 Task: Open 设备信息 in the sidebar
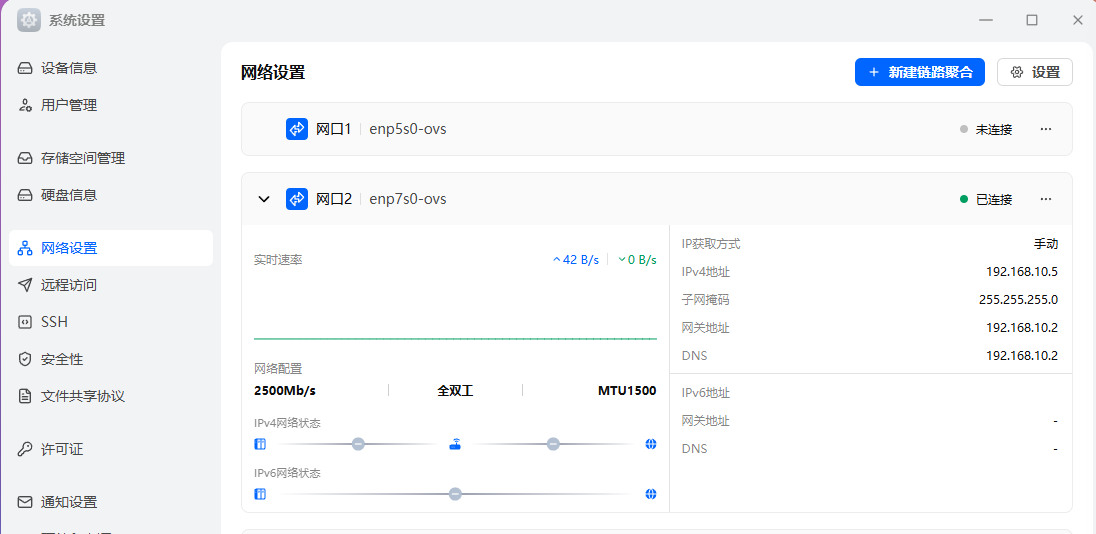pyautogui.click(x=69, y=68)
